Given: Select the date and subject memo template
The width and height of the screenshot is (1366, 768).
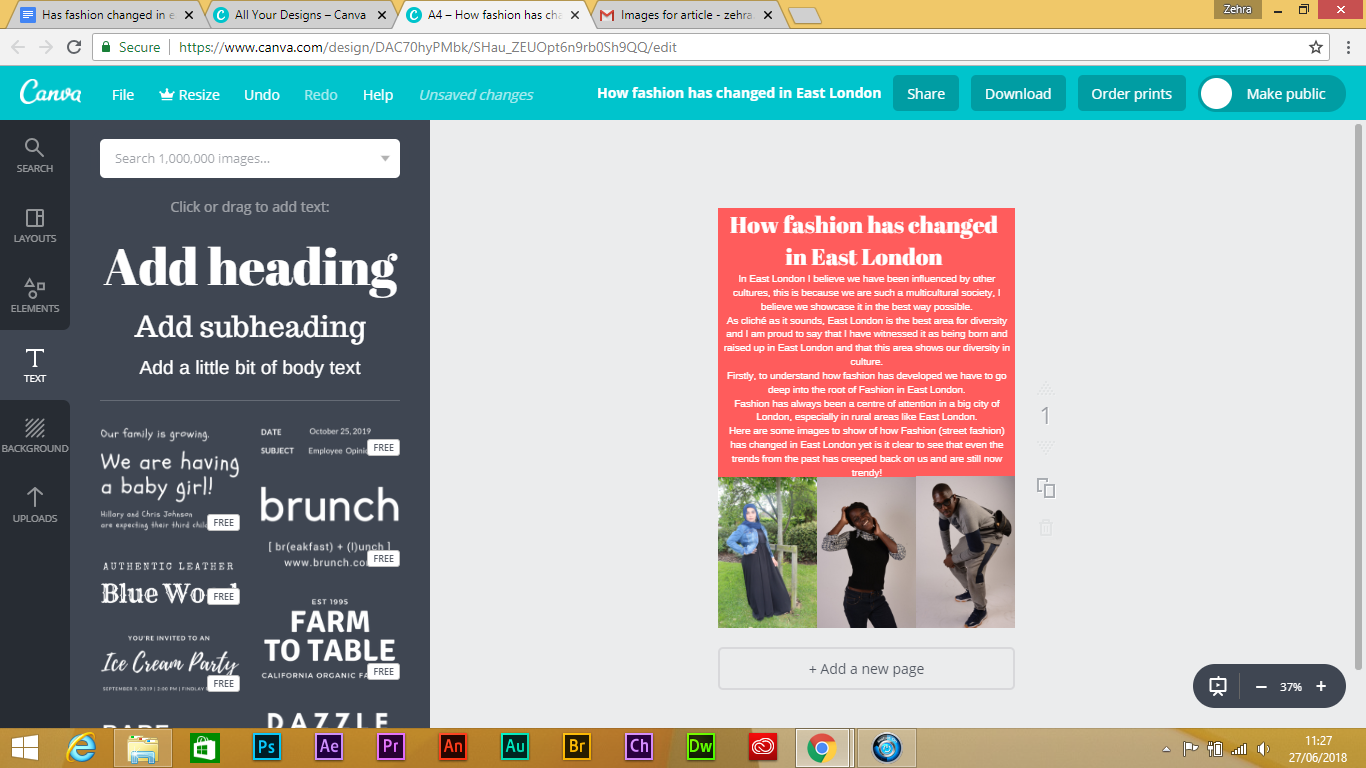Looking at the screenshot, I should point(330,440).
